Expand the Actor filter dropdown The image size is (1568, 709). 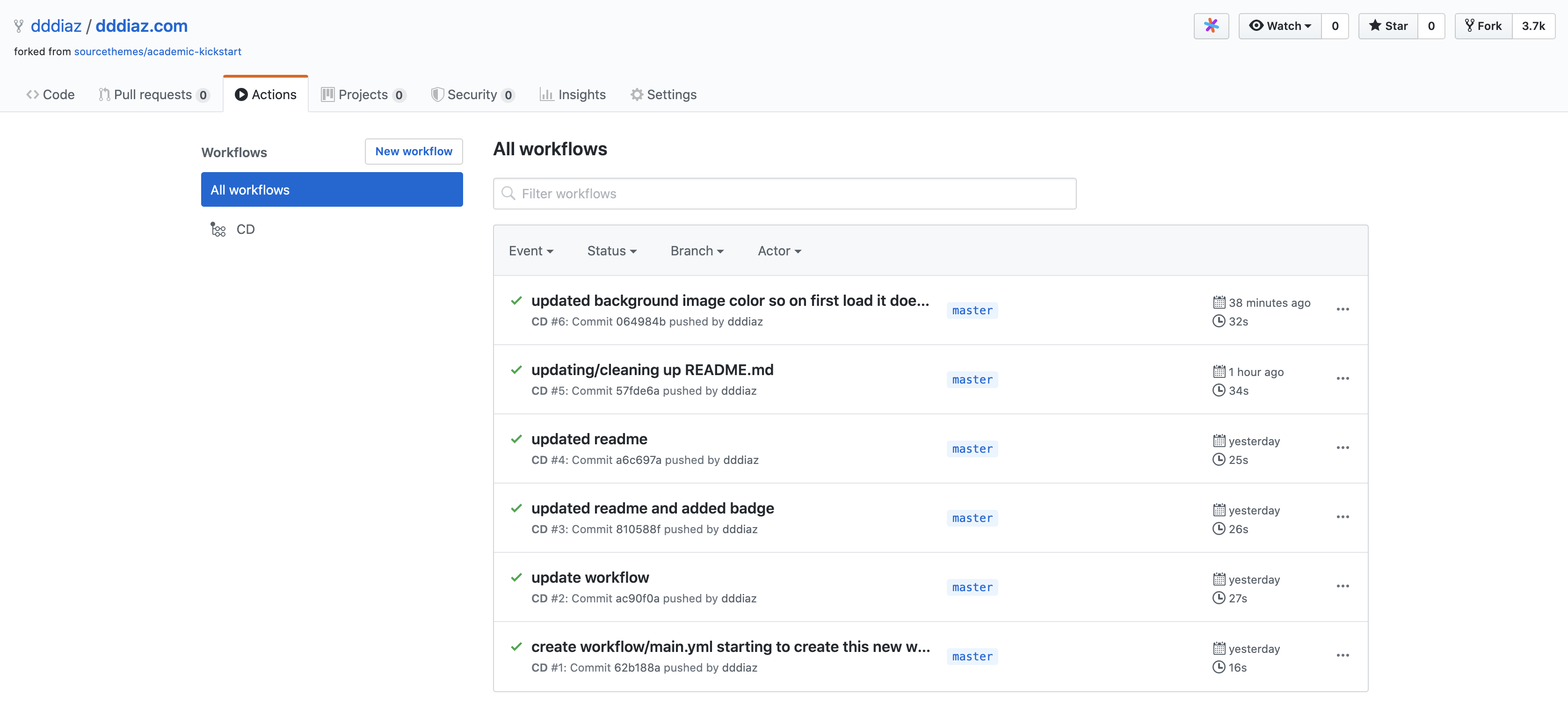[779, 251]
